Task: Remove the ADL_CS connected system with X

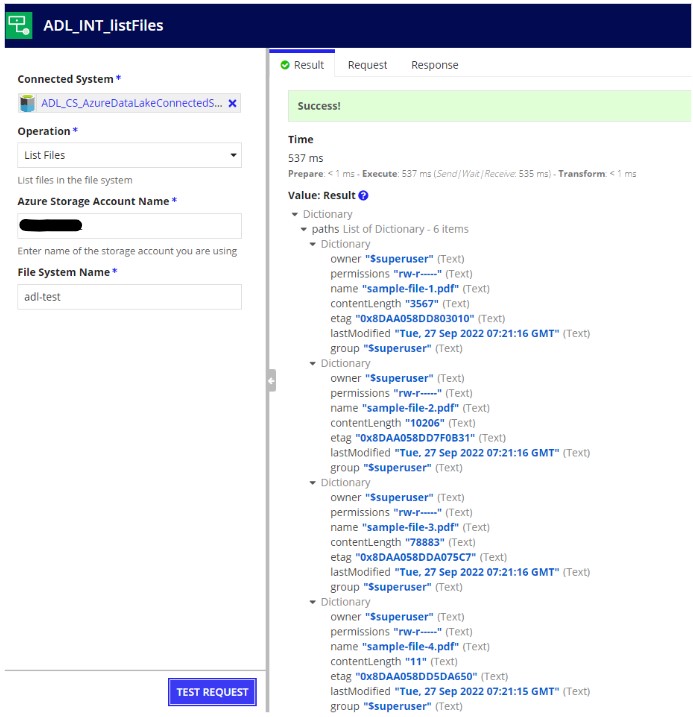Action: click(232, 103)
